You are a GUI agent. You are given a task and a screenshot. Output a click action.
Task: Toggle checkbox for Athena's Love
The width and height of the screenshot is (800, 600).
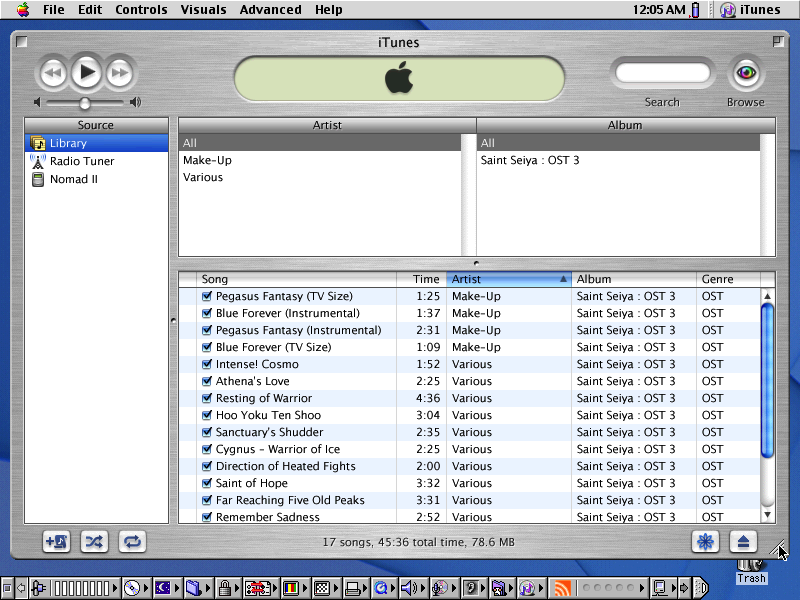207,381
